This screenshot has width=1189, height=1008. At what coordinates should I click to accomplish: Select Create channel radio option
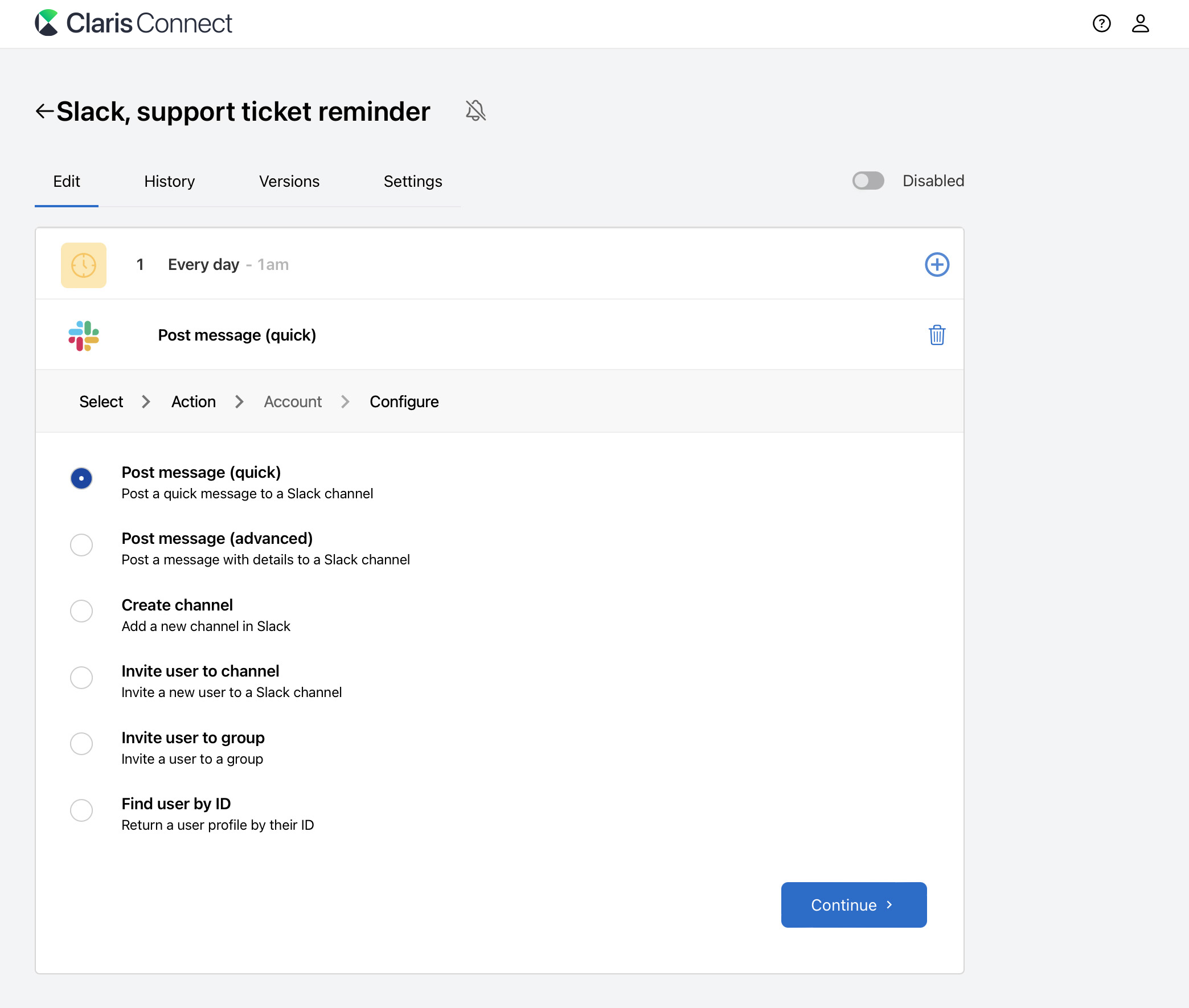81,612
